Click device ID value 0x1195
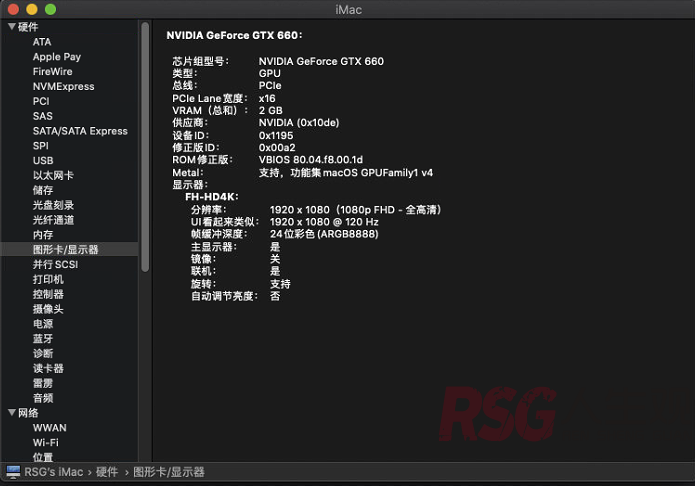Screen dimensions: 695x486 coord(276,135)
